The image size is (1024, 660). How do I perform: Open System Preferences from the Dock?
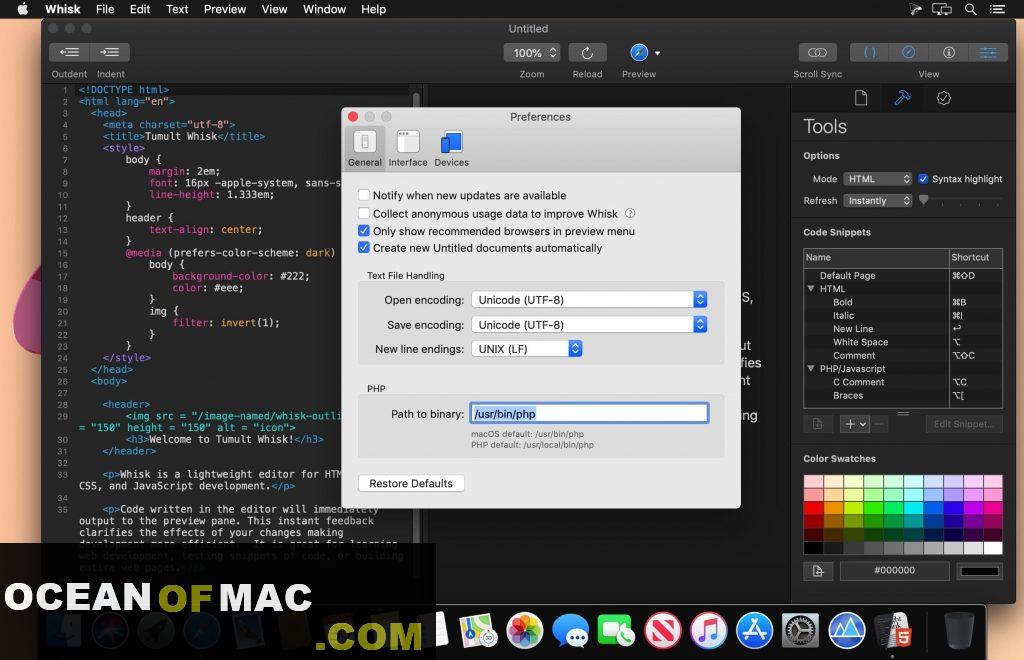(x=800, y=631)
